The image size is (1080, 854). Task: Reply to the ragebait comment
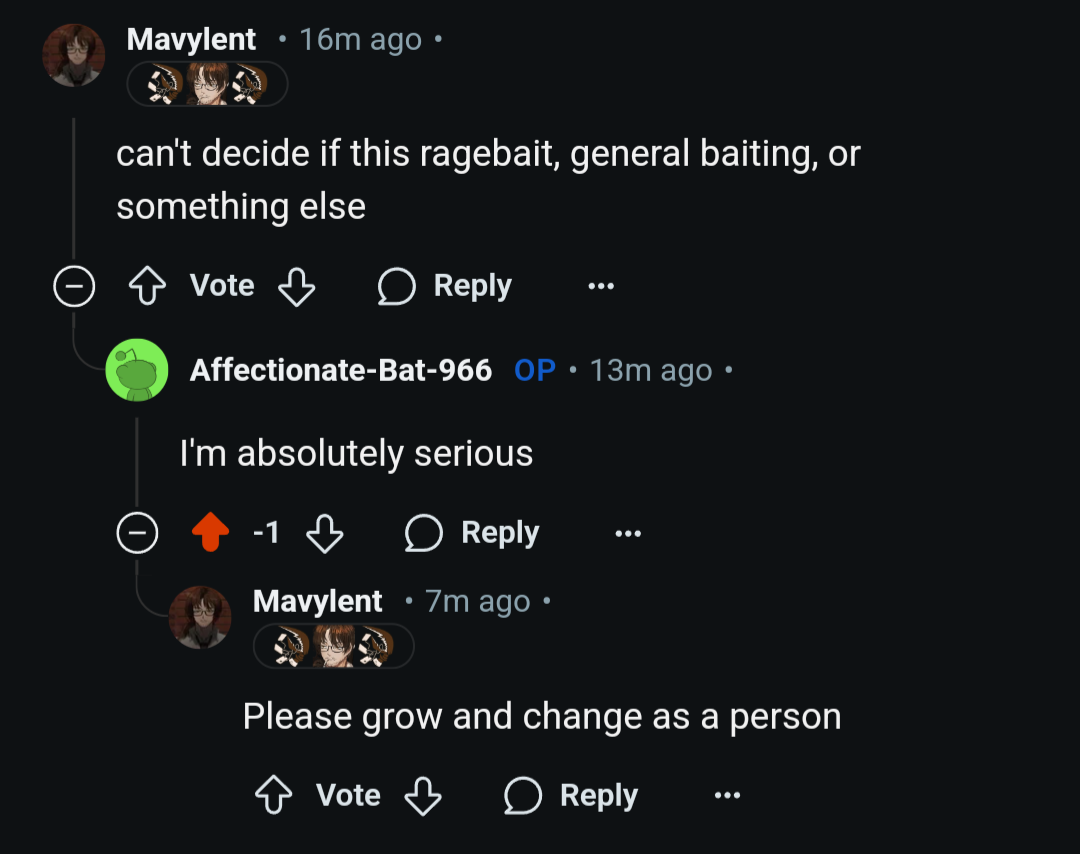click(445, 287)
